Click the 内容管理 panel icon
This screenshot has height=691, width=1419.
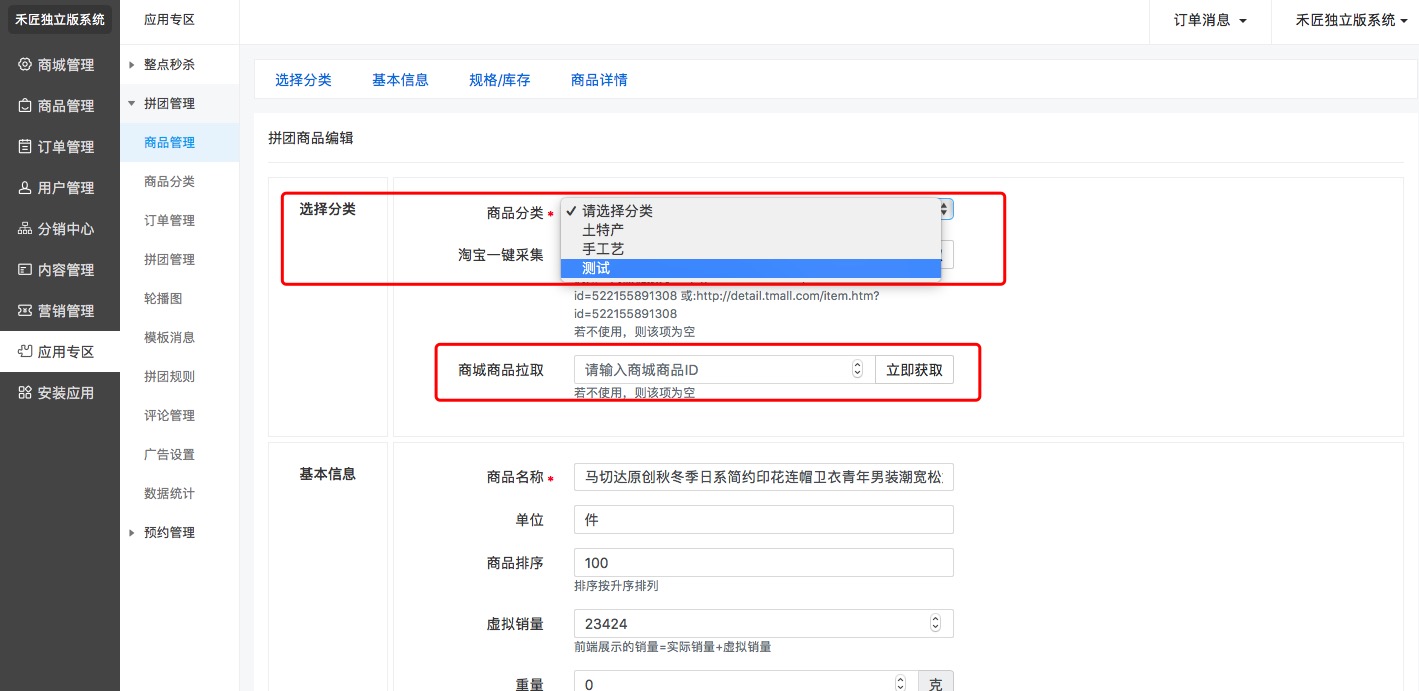click(x=25, y=270)
